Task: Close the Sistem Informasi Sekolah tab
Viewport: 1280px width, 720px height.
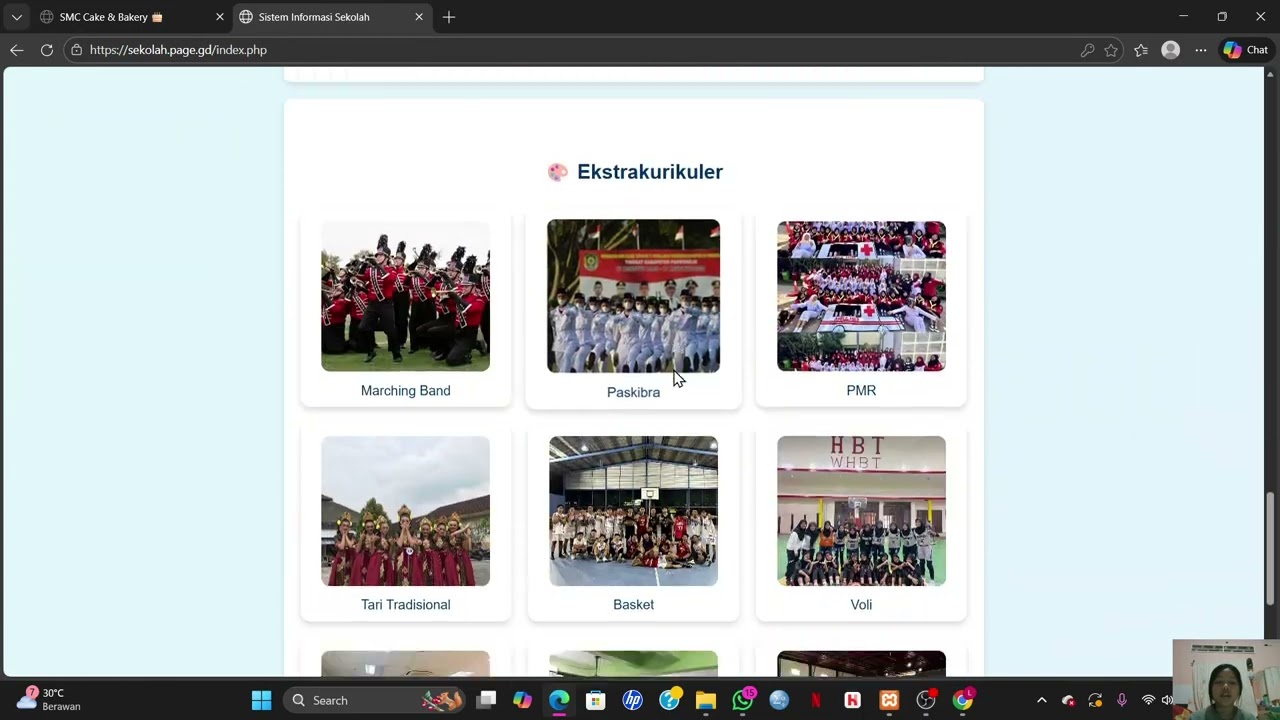Action: coord(419,17)
